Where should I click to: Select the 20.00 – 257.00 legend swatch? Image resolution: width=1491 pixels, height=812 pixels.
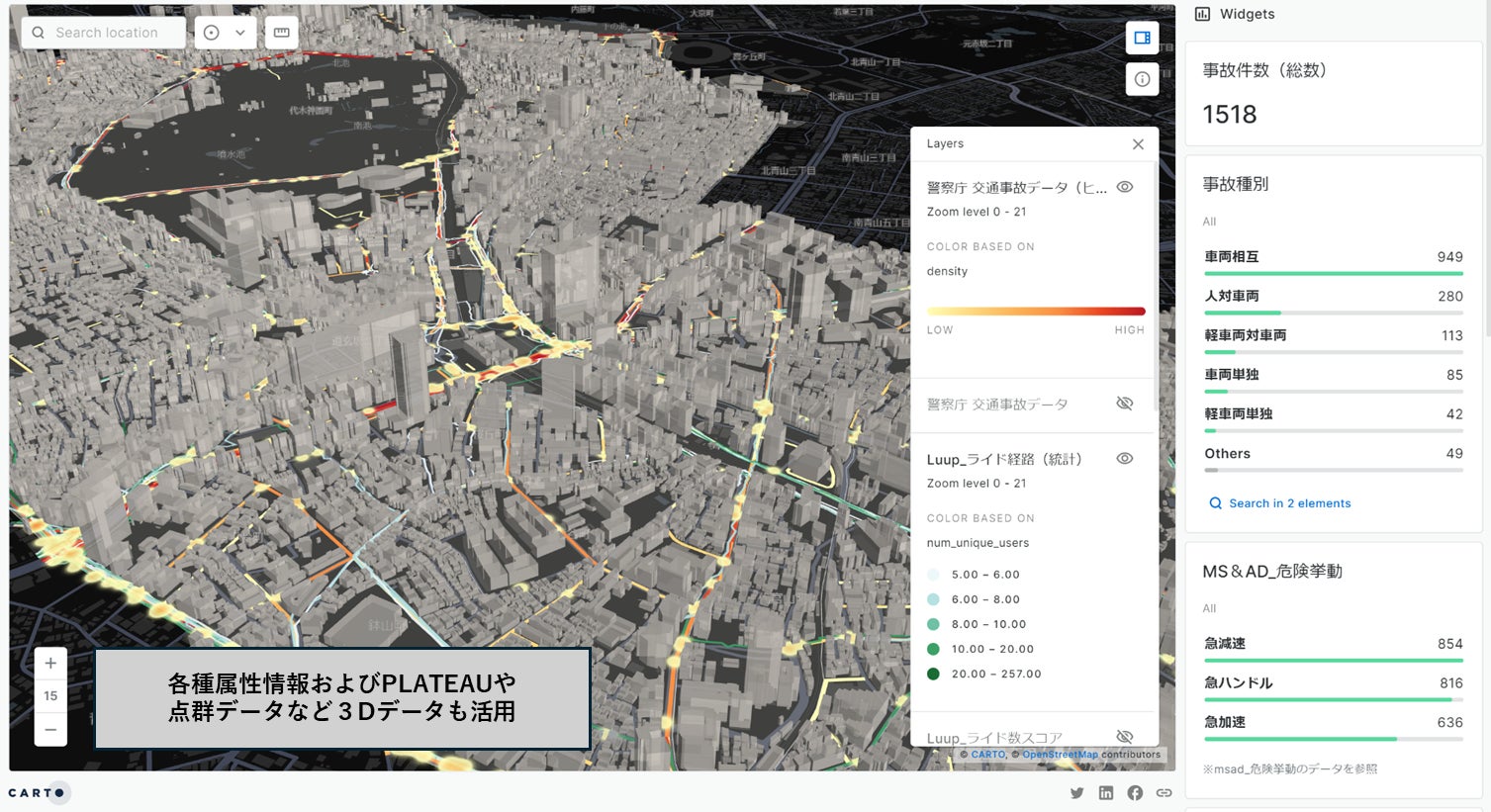coord(933,675)
